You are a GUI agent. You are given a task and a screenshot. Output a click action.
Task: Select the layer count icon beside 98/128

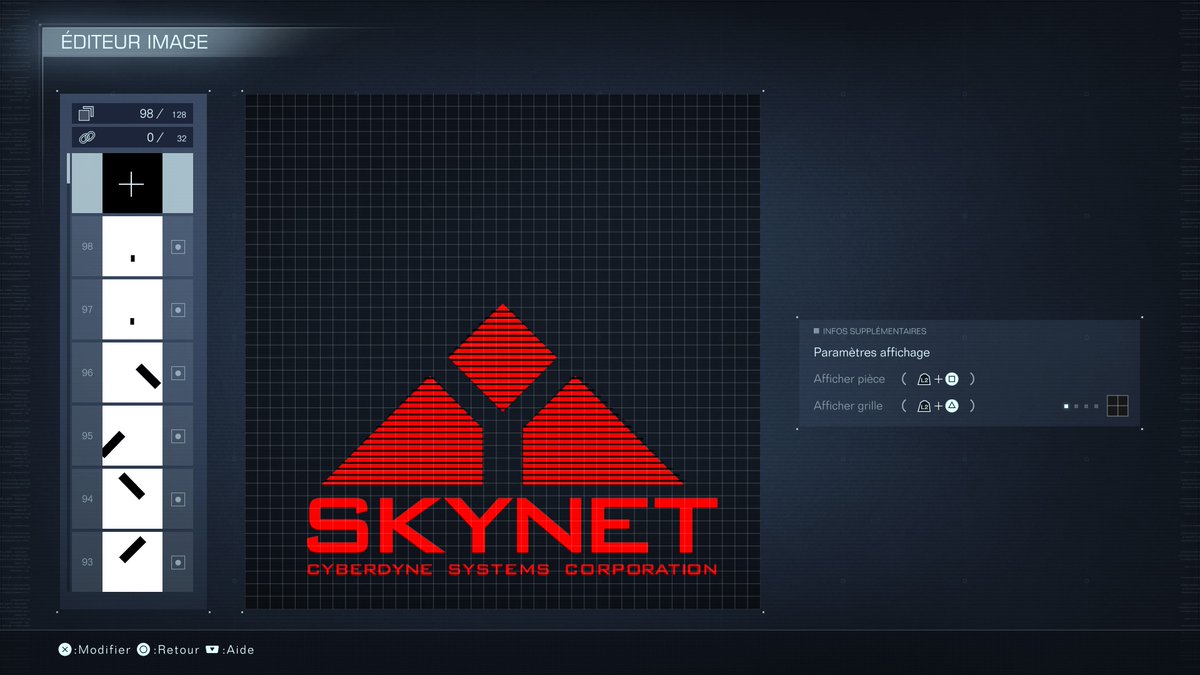click(x=86, y=114)
